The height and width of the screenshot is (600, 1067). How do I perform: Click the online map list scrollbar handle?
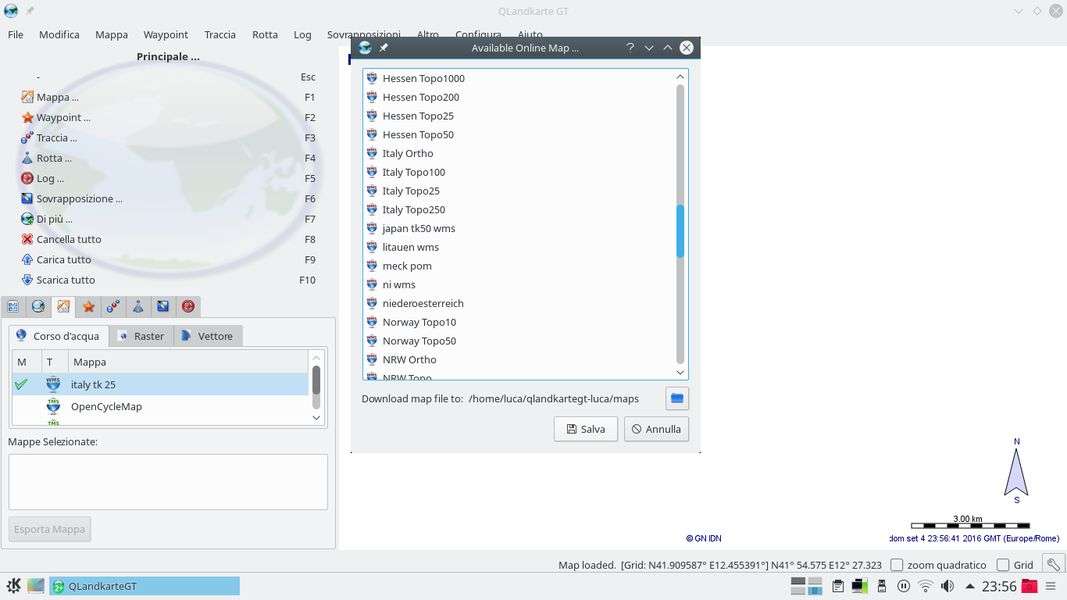click(x=680, y=231)
